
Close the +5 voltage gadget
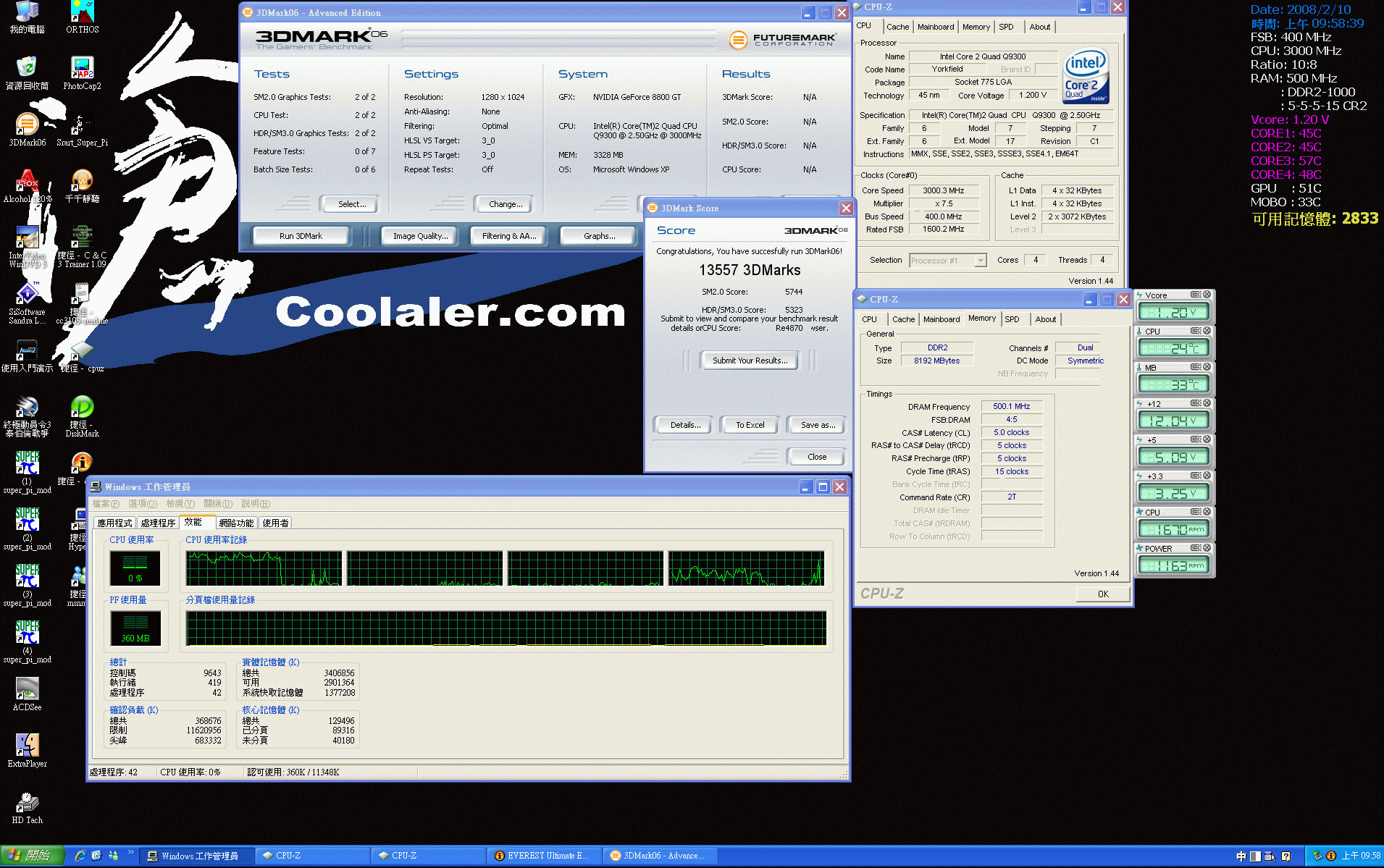click(x=1207, y=439)
